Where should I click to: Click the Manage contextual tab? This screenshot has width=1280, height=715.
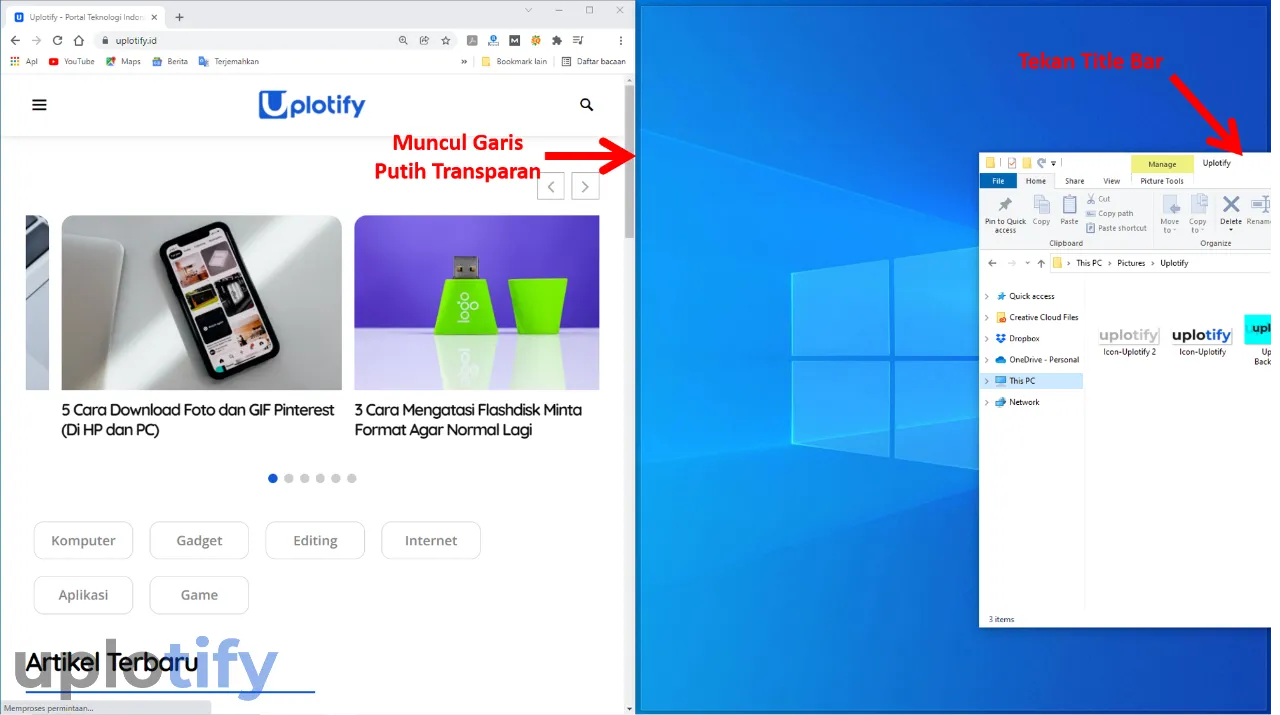1162,164
